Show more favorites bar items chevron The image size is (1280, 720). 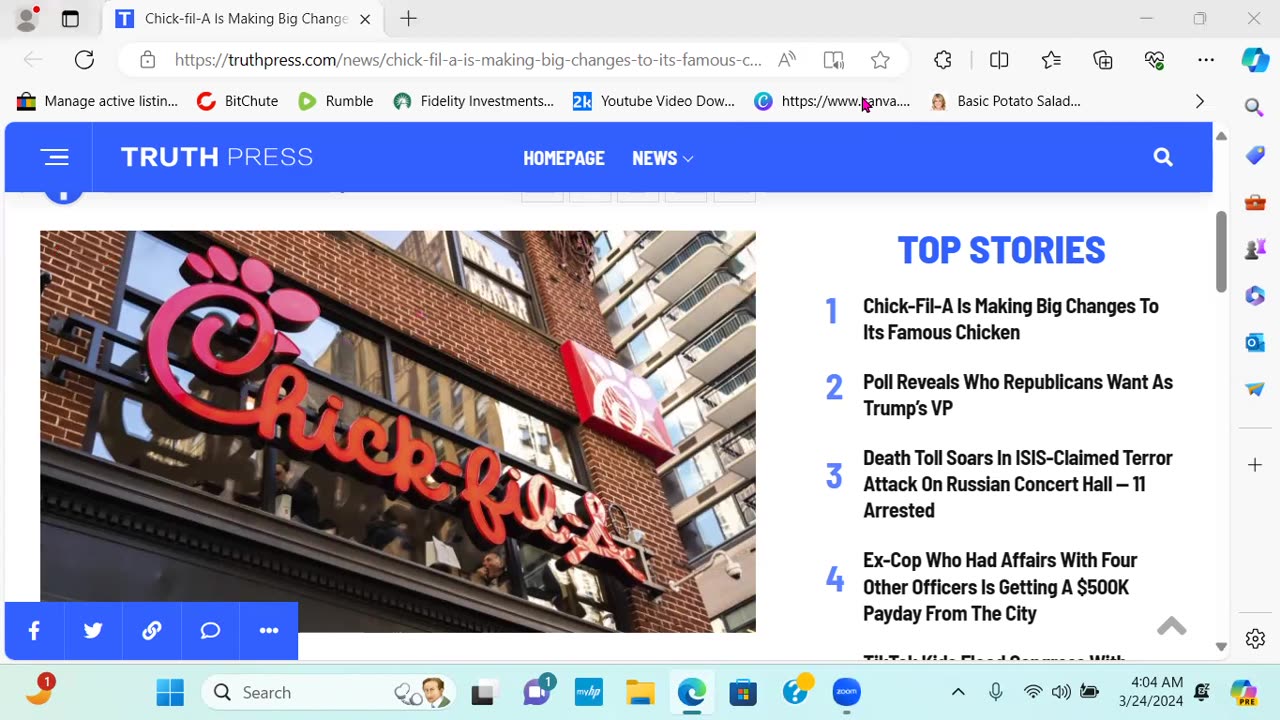point(1199,101)
